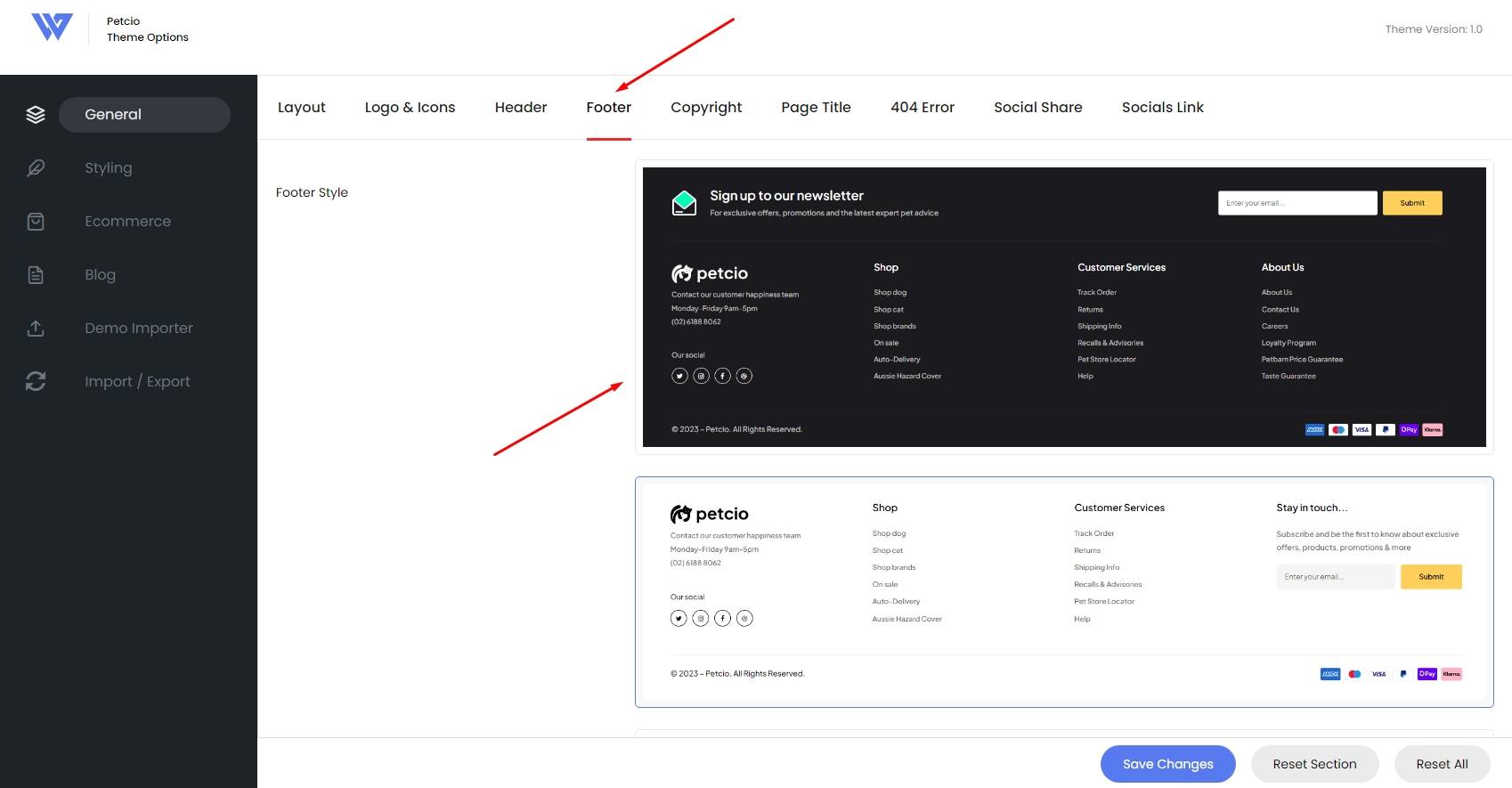
Task: Open the Logo & Icons tab
Action: 410,107
